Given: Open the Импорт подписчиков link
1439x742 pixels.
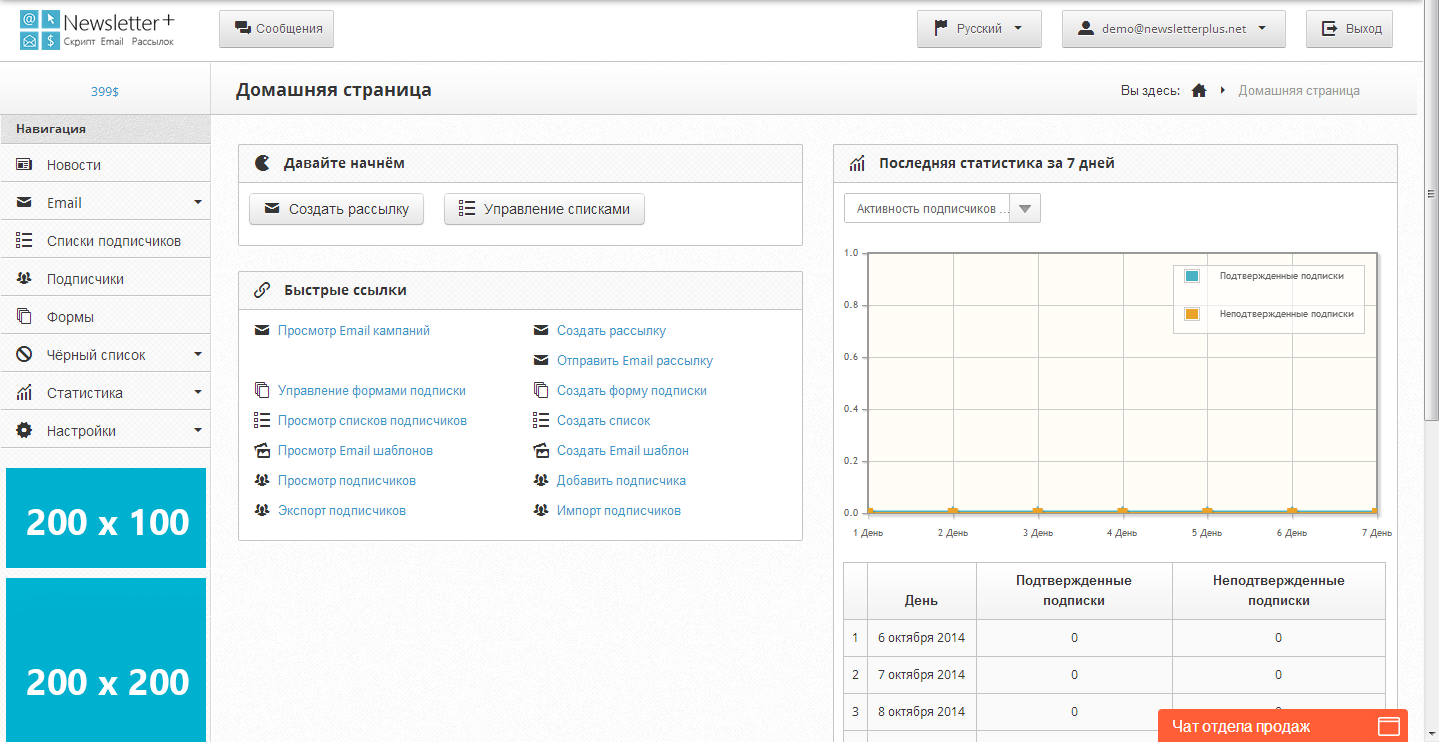Looking at the screenshot, I should click(x=618, y=511).
